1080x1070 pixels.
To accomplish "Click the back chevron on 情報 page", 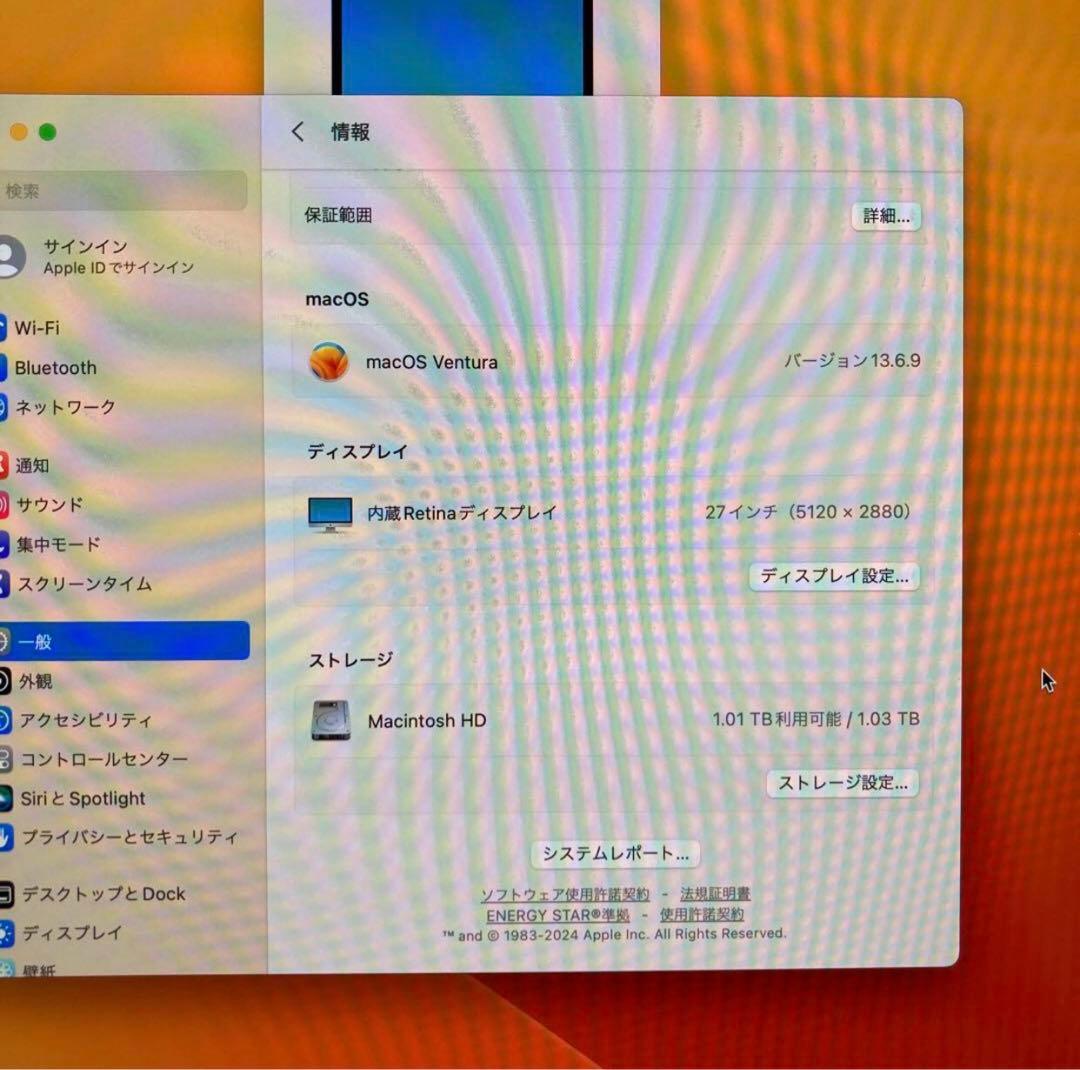I will tap(296, 131).
